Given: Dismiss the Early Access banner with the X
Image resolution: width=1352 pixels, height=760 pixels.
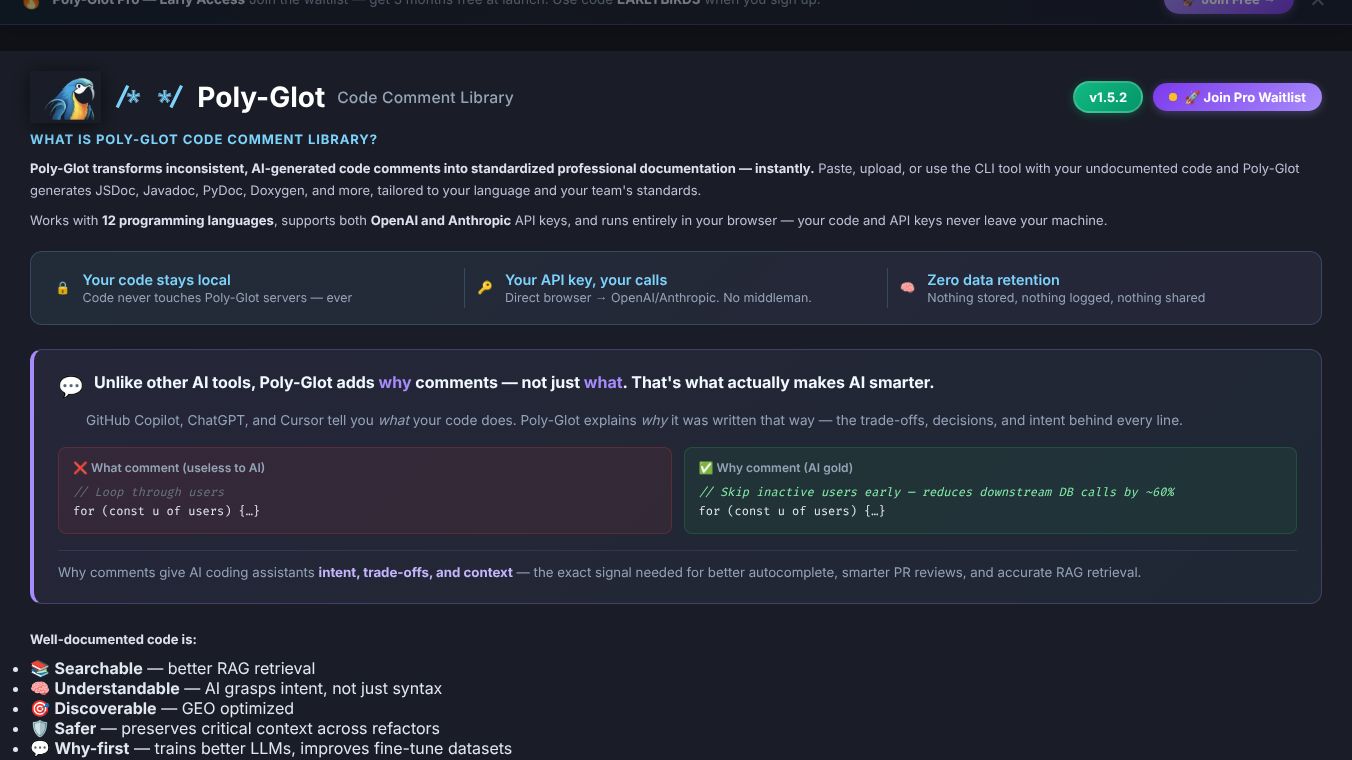Looking at the screenshot, I should (x=1318, y=4).
